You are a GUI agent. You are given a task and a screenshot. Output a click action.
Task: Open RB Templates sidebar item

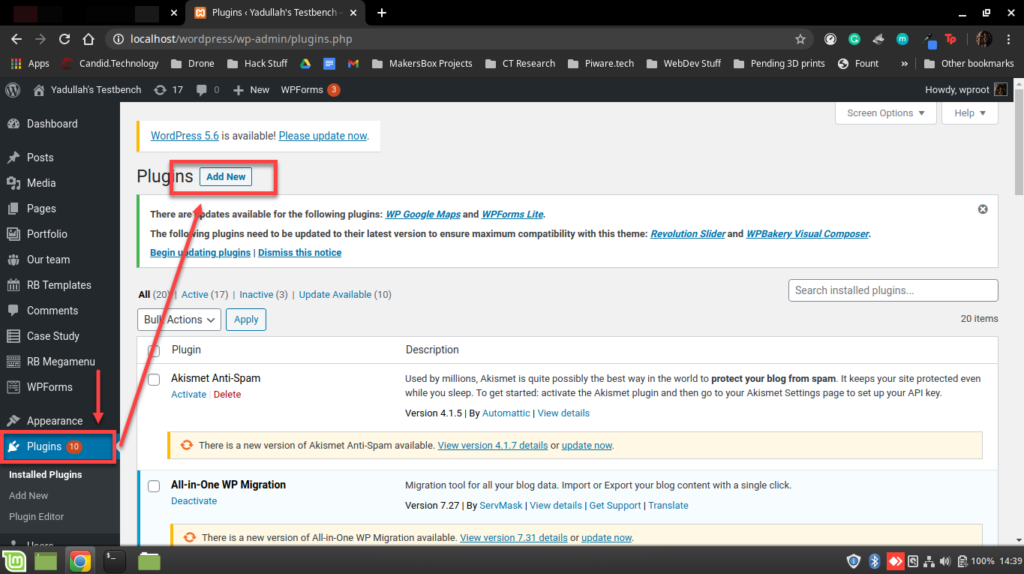[x=59, y=285]
